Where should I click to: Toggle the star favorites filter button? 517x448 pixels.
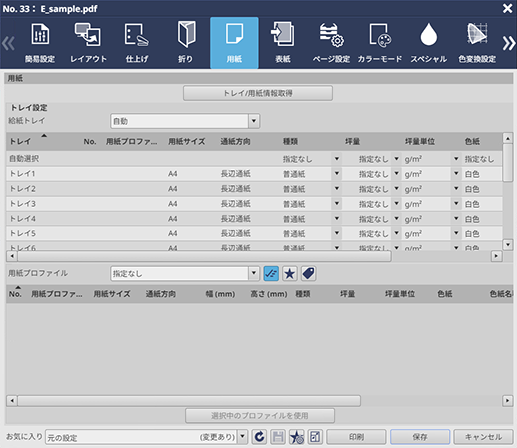coord(290,274)
